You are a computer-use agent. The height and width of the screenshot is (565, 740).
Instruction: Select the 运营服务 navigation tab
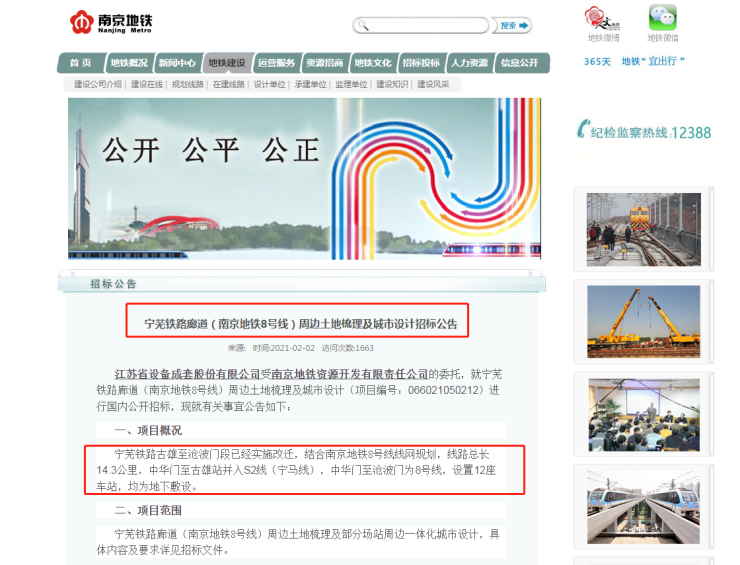(x=276, y=63)
